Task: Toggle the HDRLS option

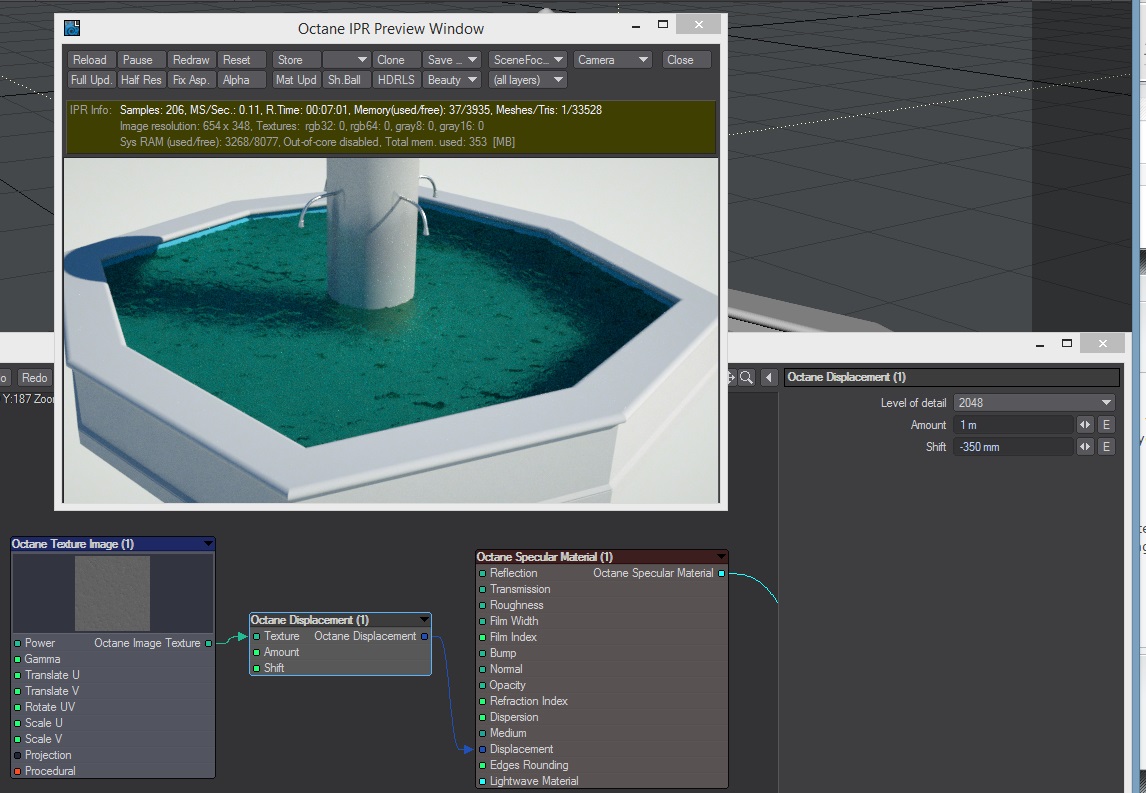Action: 396,80
